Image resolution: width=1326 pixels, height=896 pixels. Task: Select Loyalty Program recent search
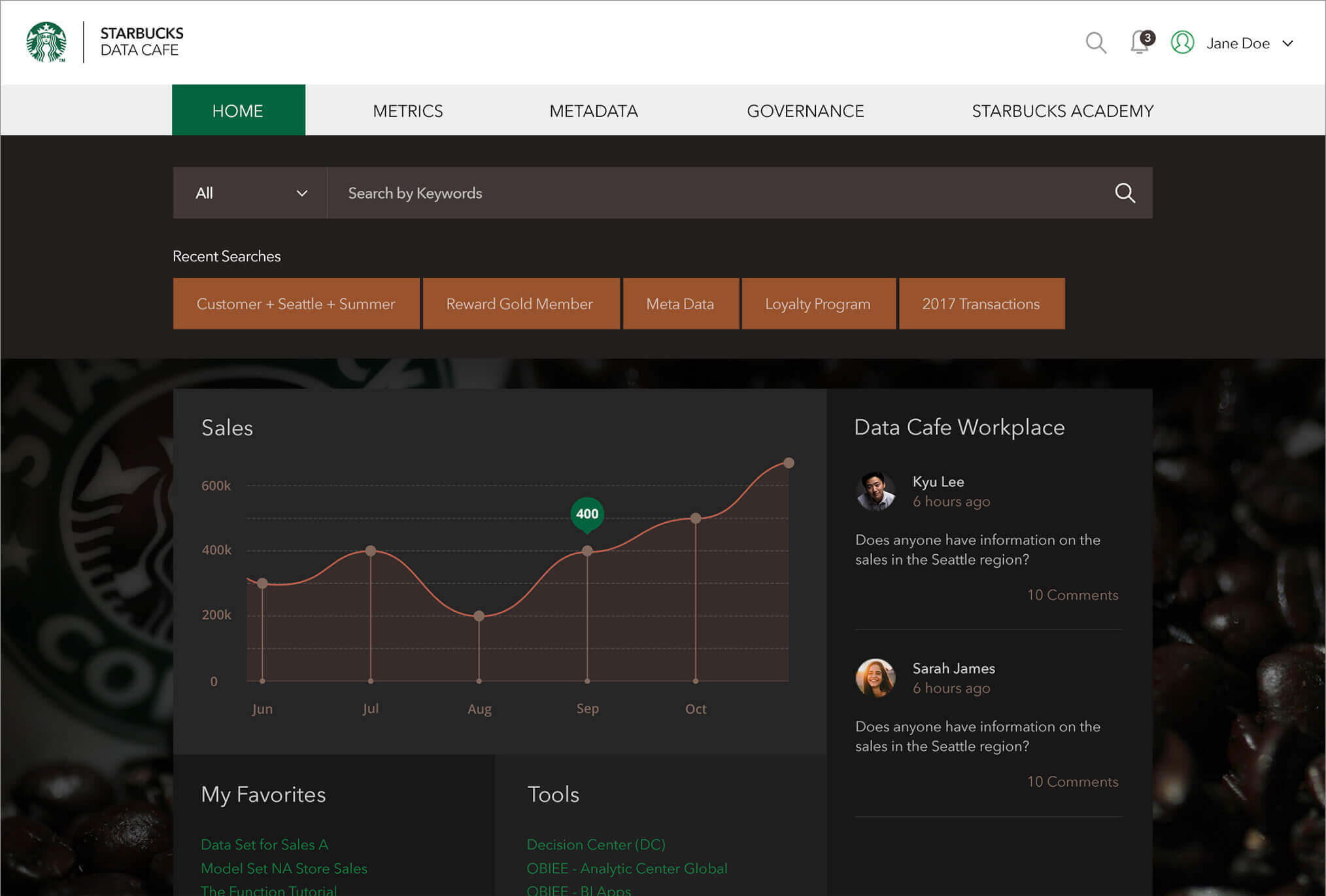click(x=817, y=304)
